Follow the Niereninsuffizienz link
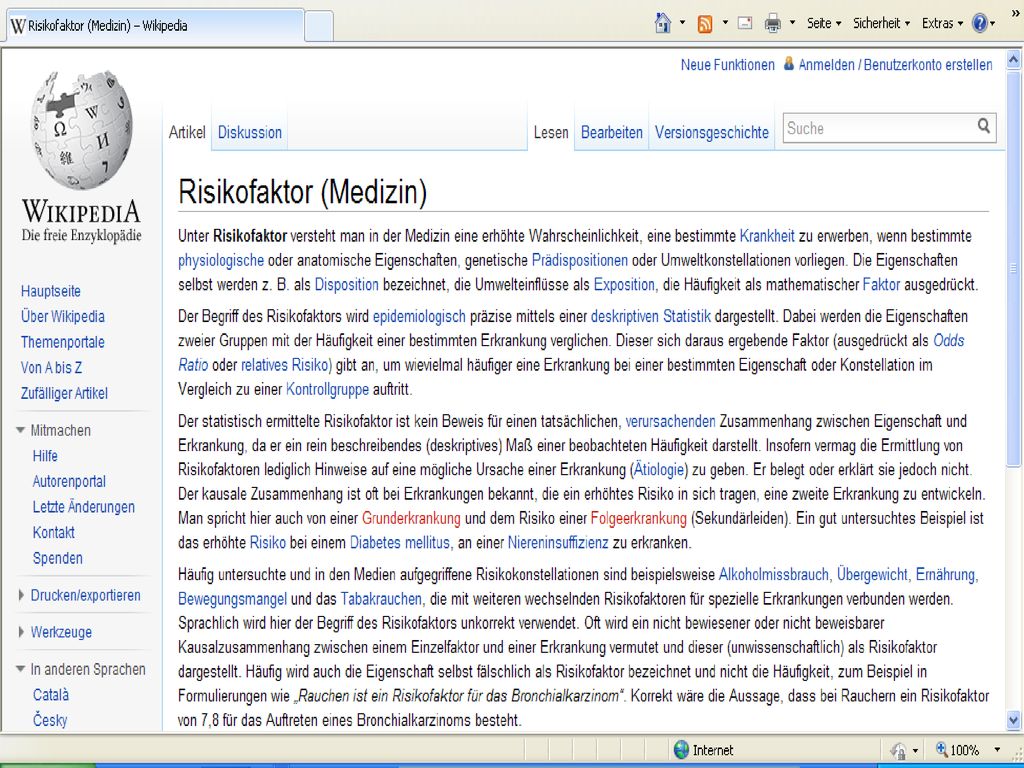 tap(558, 543)
